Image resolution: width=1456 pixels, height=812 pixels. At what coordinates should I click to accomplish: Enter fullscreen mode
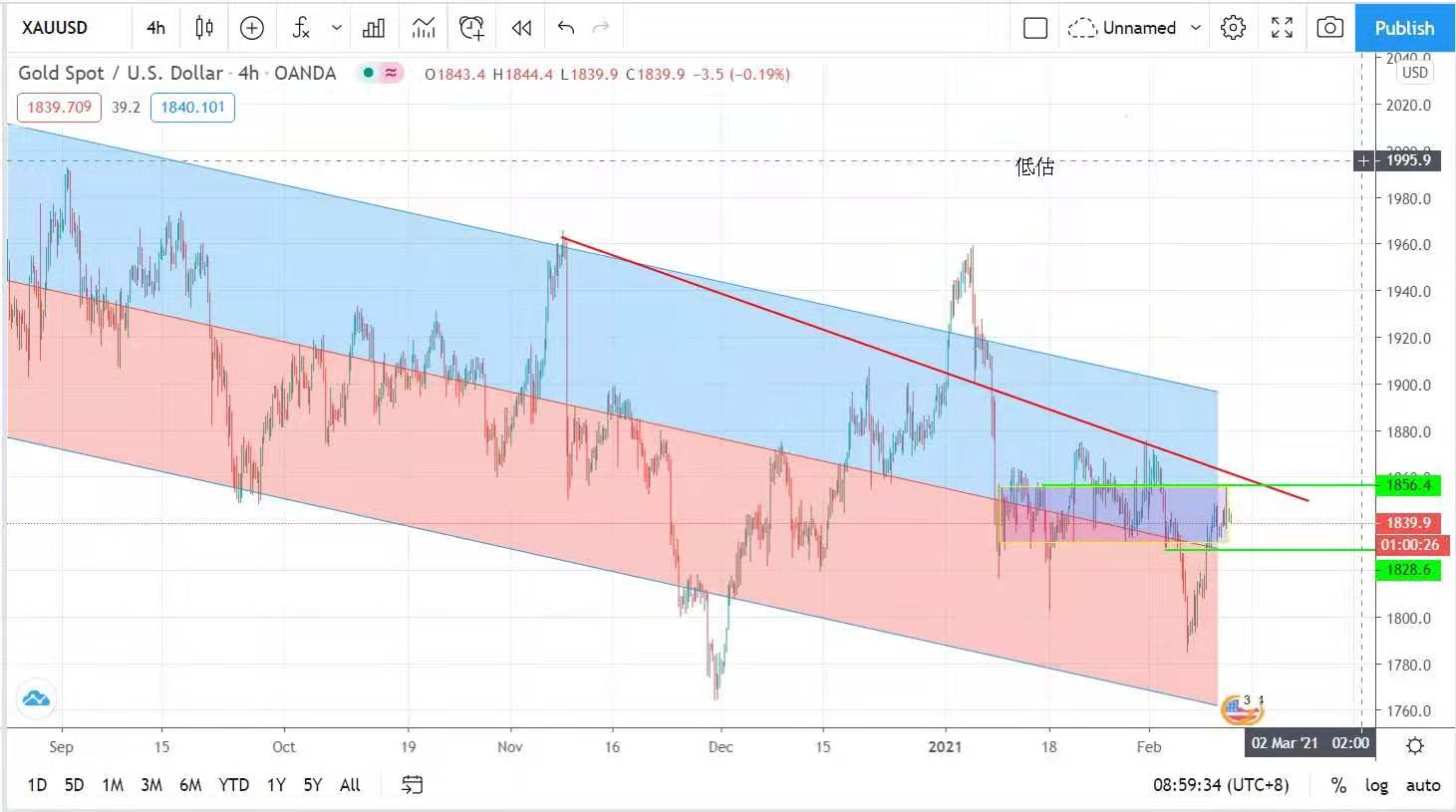coord(1282,28)
